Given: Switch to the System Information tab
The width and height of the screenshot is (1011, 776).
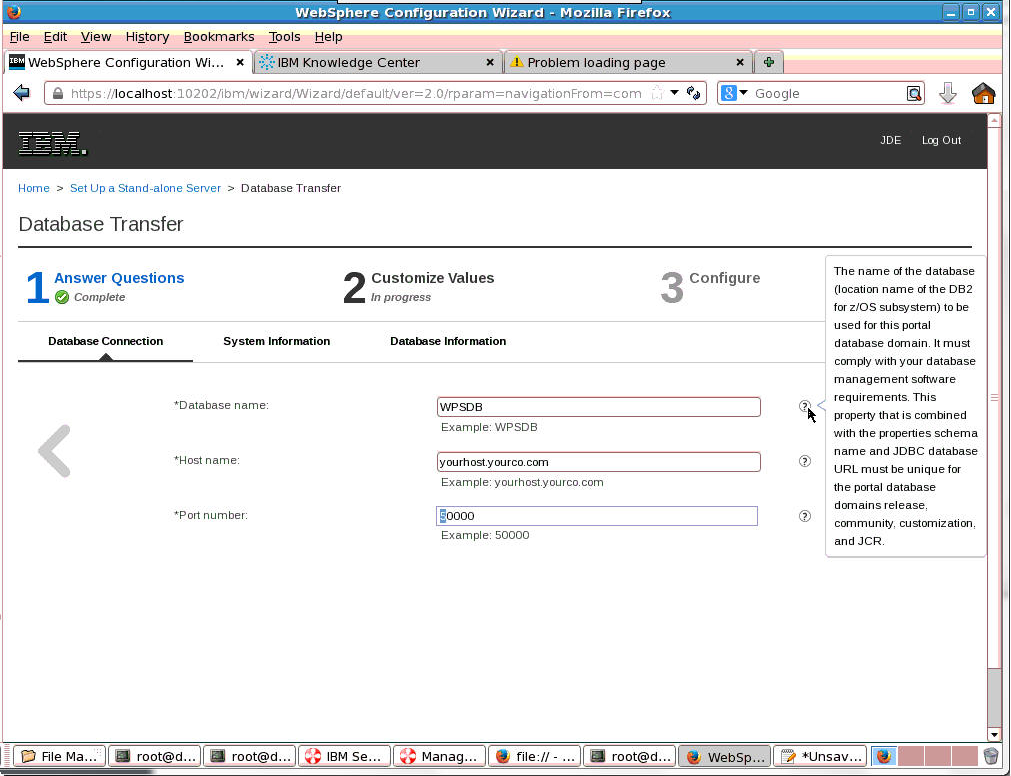Looking at the screenshot, I should [276, 341].
